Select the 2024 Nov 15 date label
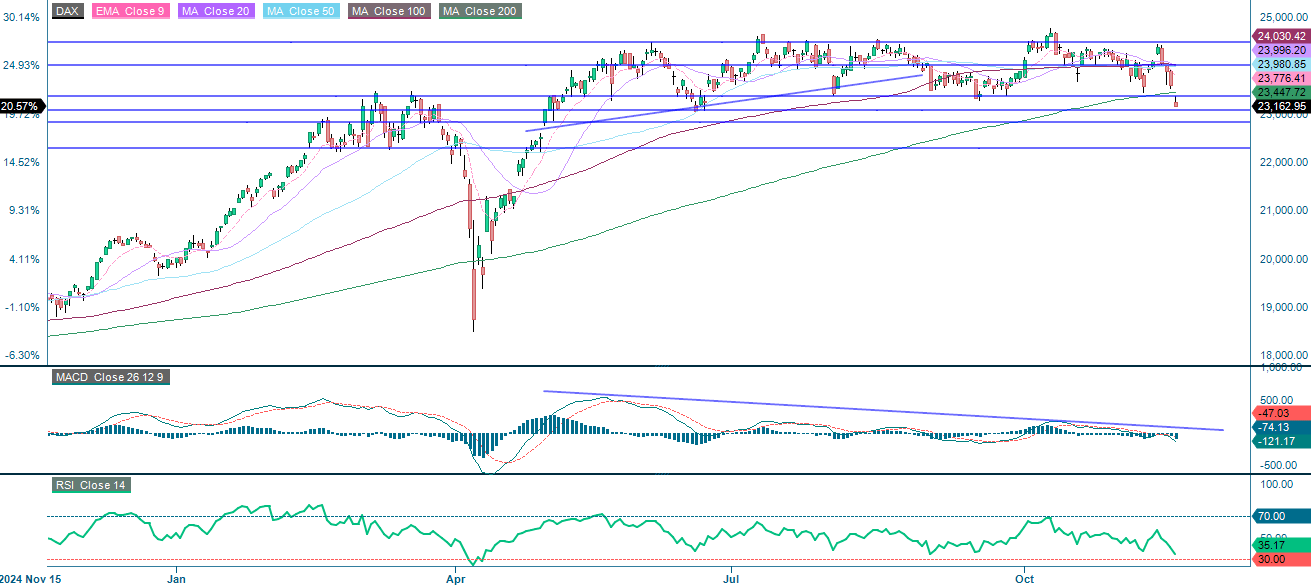Image resolution: width=1311 pixels, height=585 pixels. 30,578
